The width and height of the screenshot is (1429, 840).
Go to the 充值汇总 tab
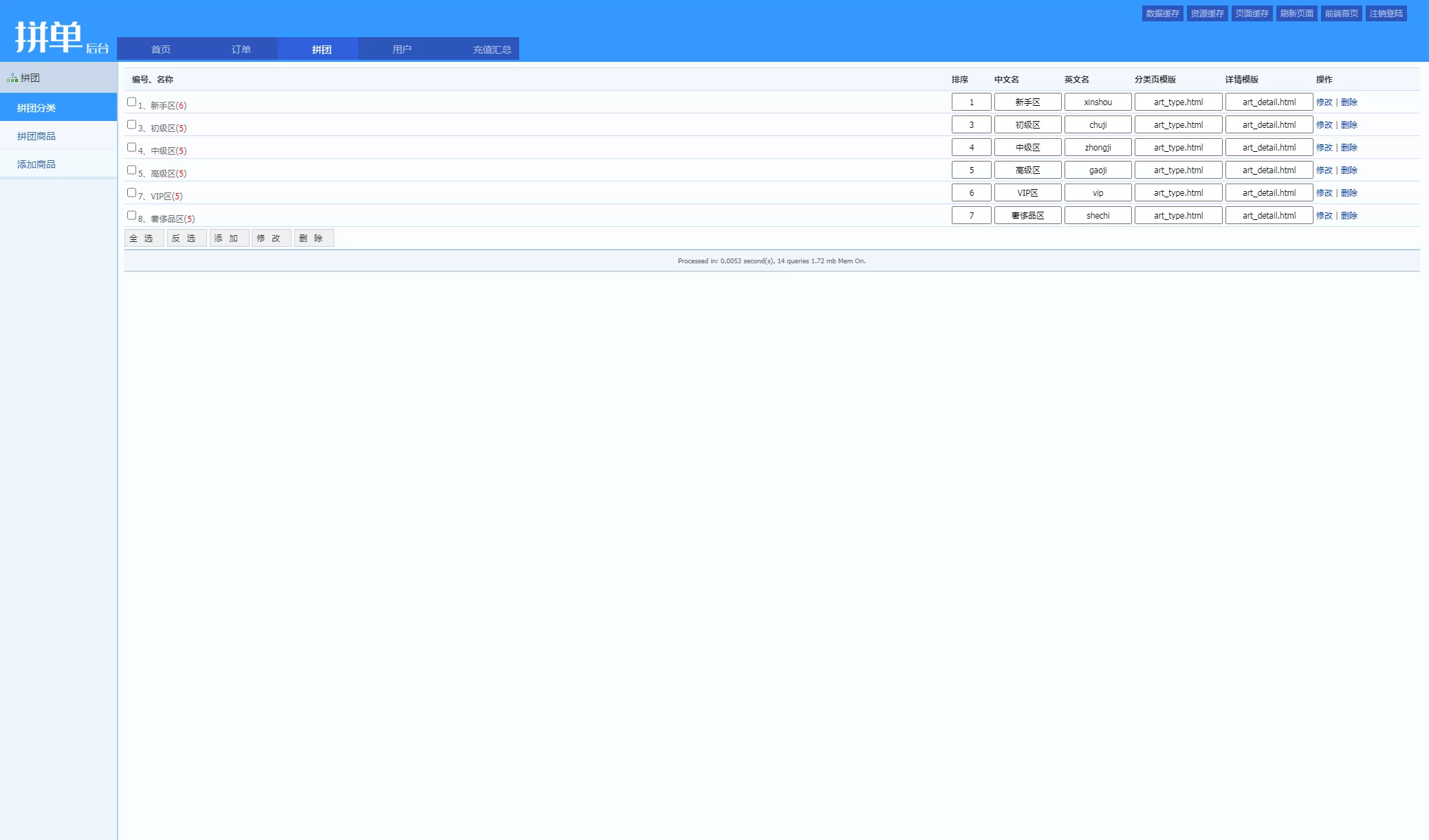pyautogui.click(x=492, y=49)
